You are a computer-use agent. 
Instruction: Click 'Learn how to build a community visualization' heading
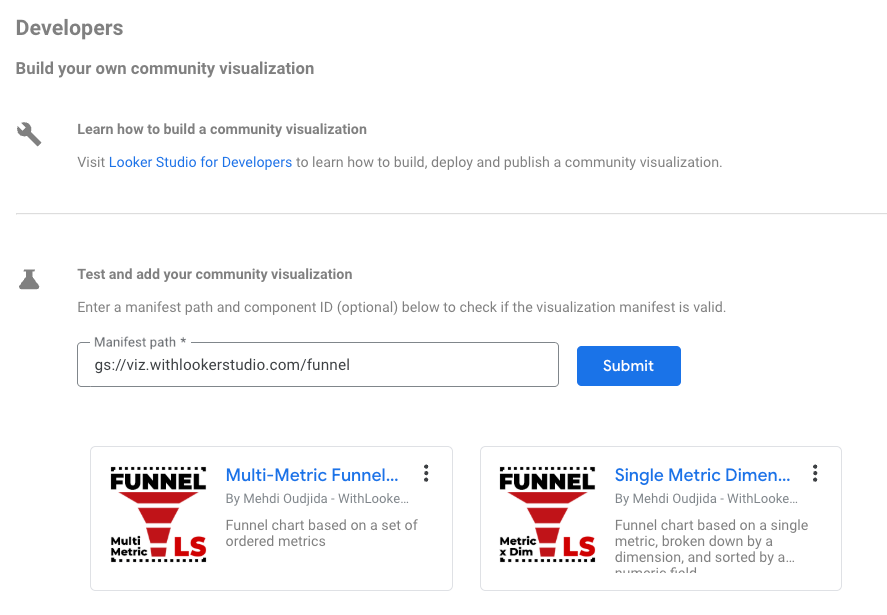(222, 130)
